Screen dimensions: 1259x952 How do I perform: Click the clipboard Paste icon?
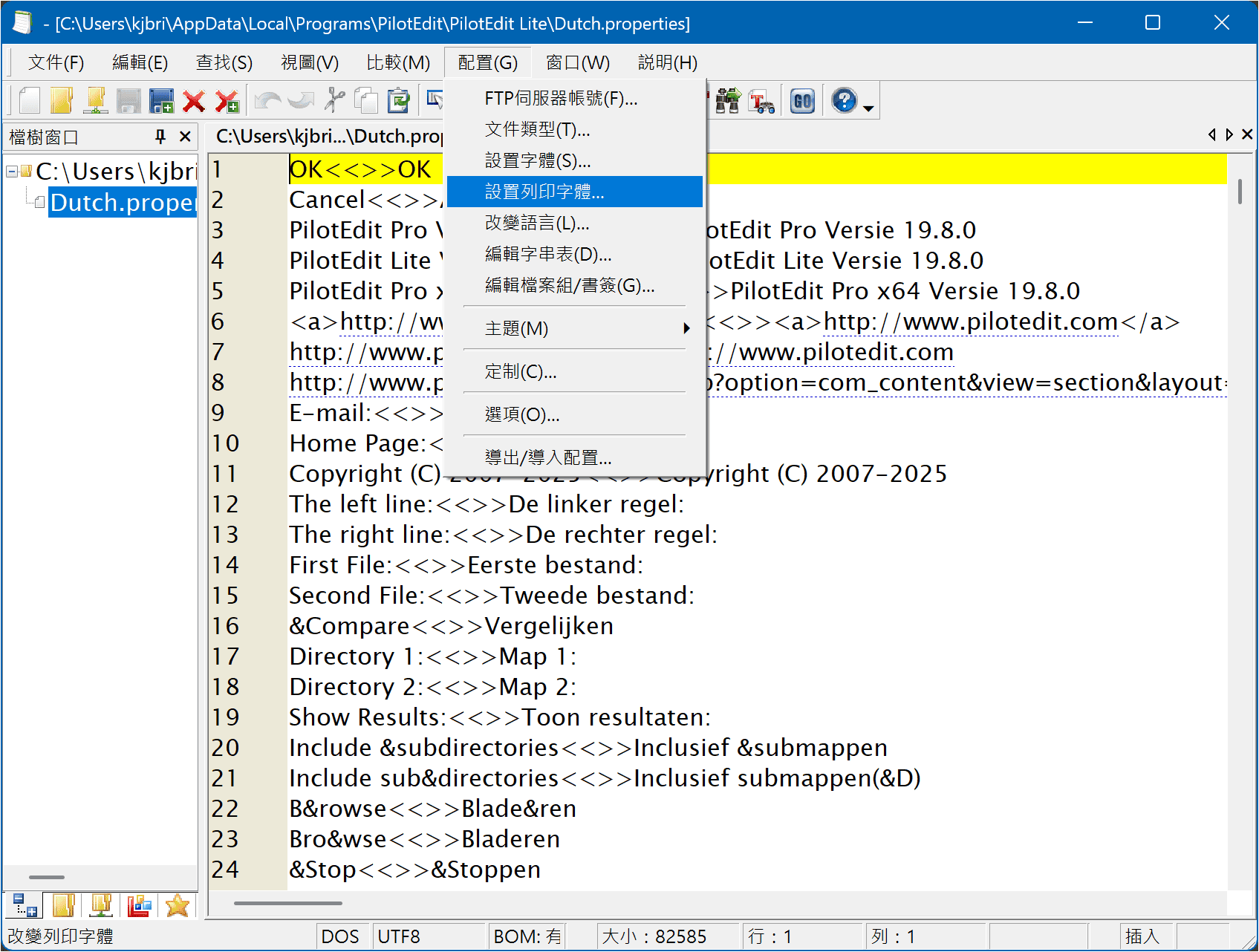[x=399, y=100]
